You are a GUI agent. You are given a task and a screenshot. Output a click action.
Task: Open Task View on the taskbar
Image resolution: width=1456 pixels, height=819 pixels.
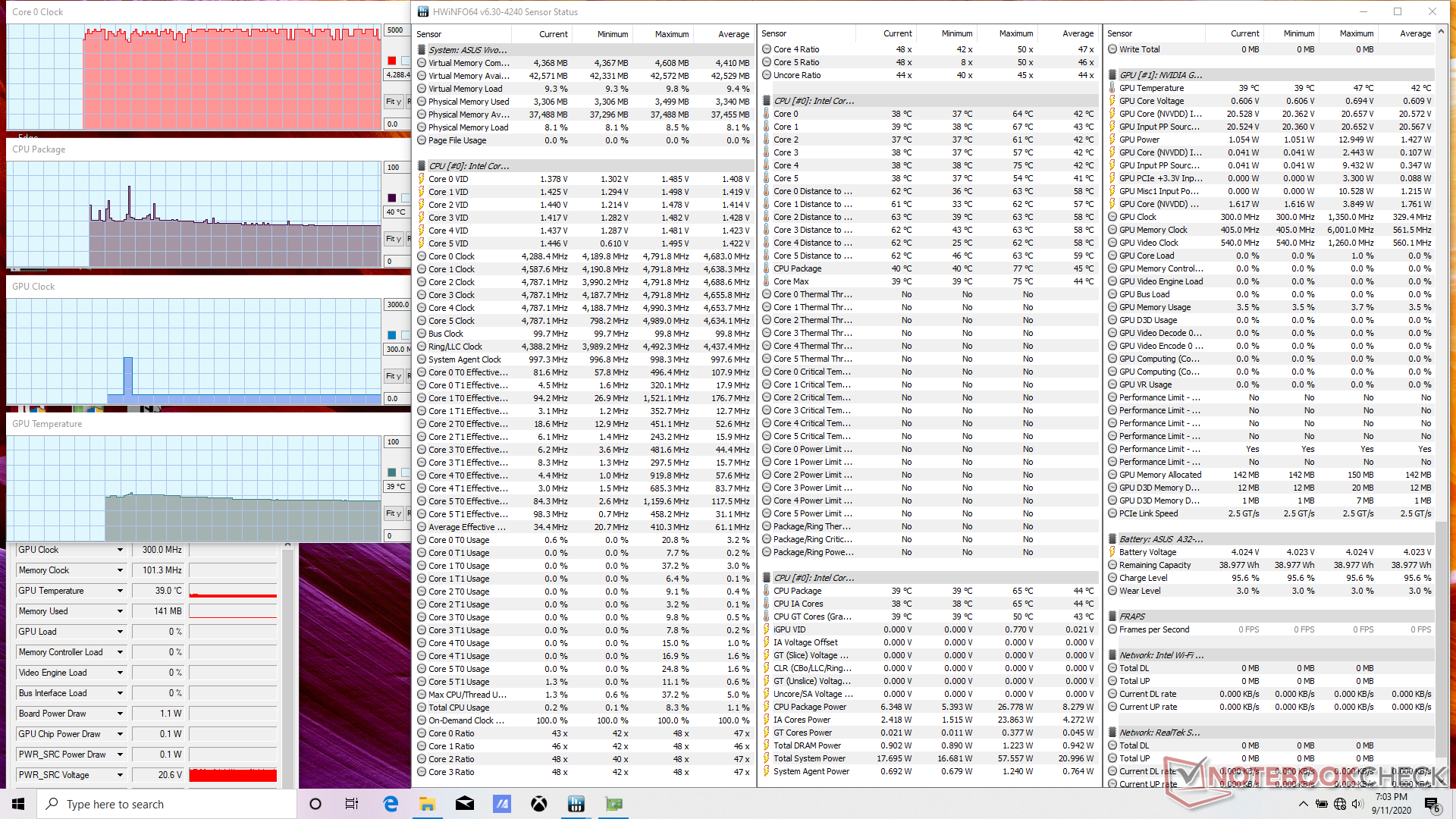(352, 804)
